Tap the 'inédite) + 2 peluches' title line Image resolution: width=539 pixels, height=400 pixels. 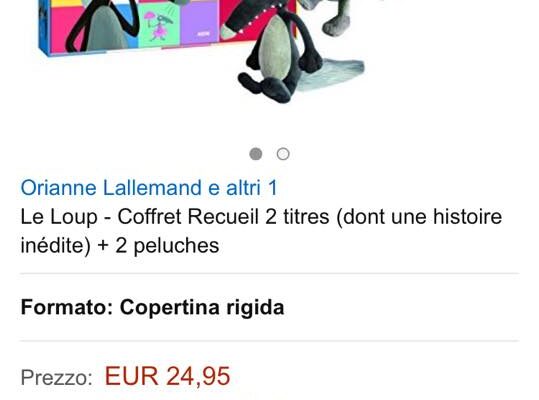tap(120, 245)
